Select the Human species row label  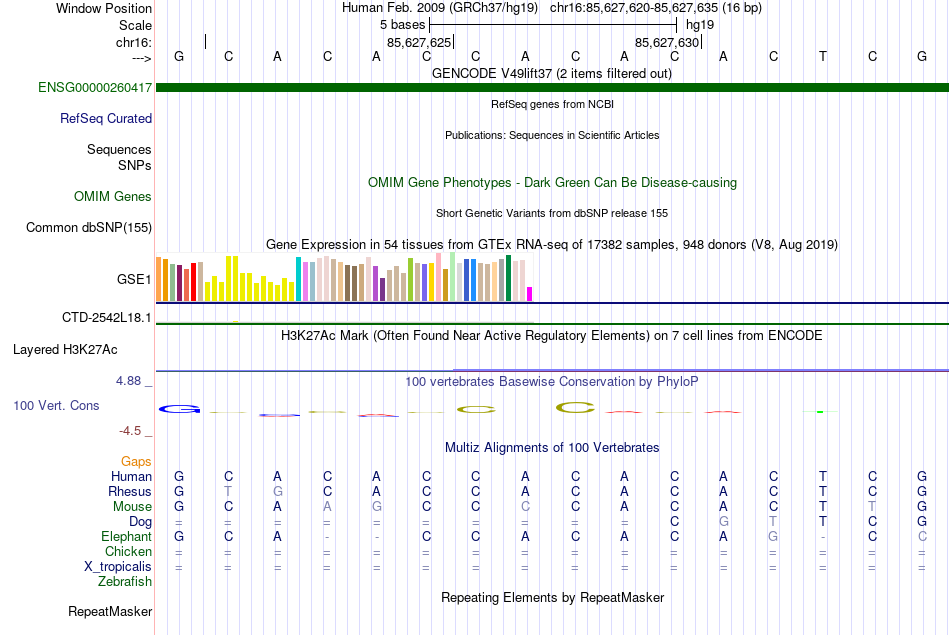click(x=131, y=476)
